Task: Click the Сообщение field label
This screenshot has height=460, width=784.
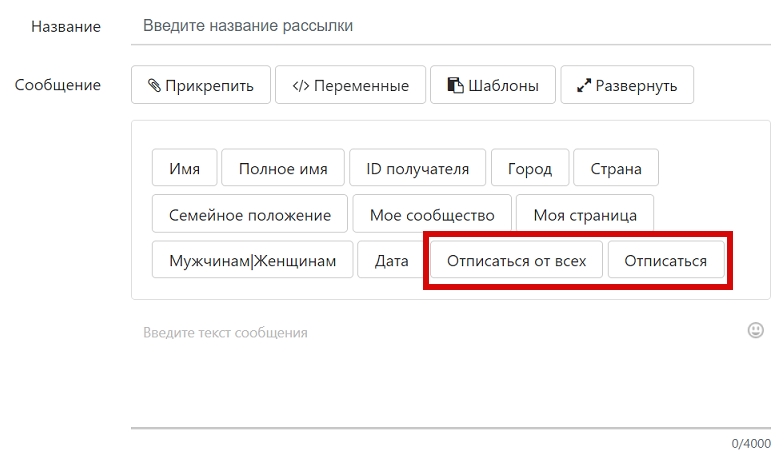Action: (58, 85)
